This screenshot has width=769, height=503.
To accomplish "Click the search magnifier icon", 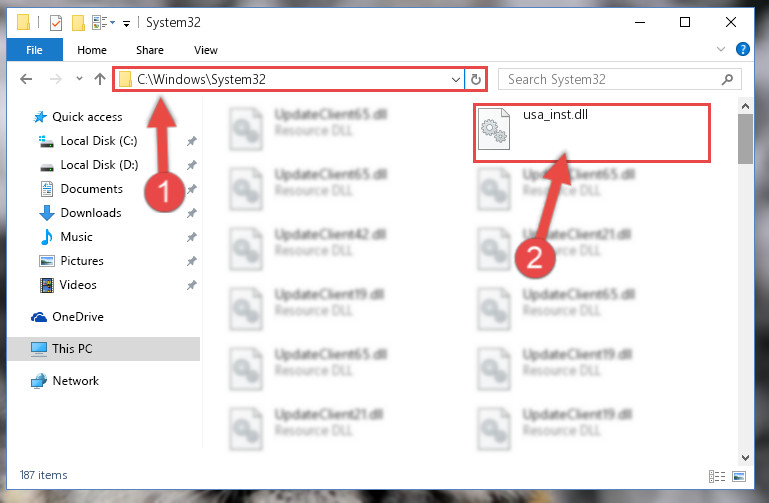I will 727,79.
